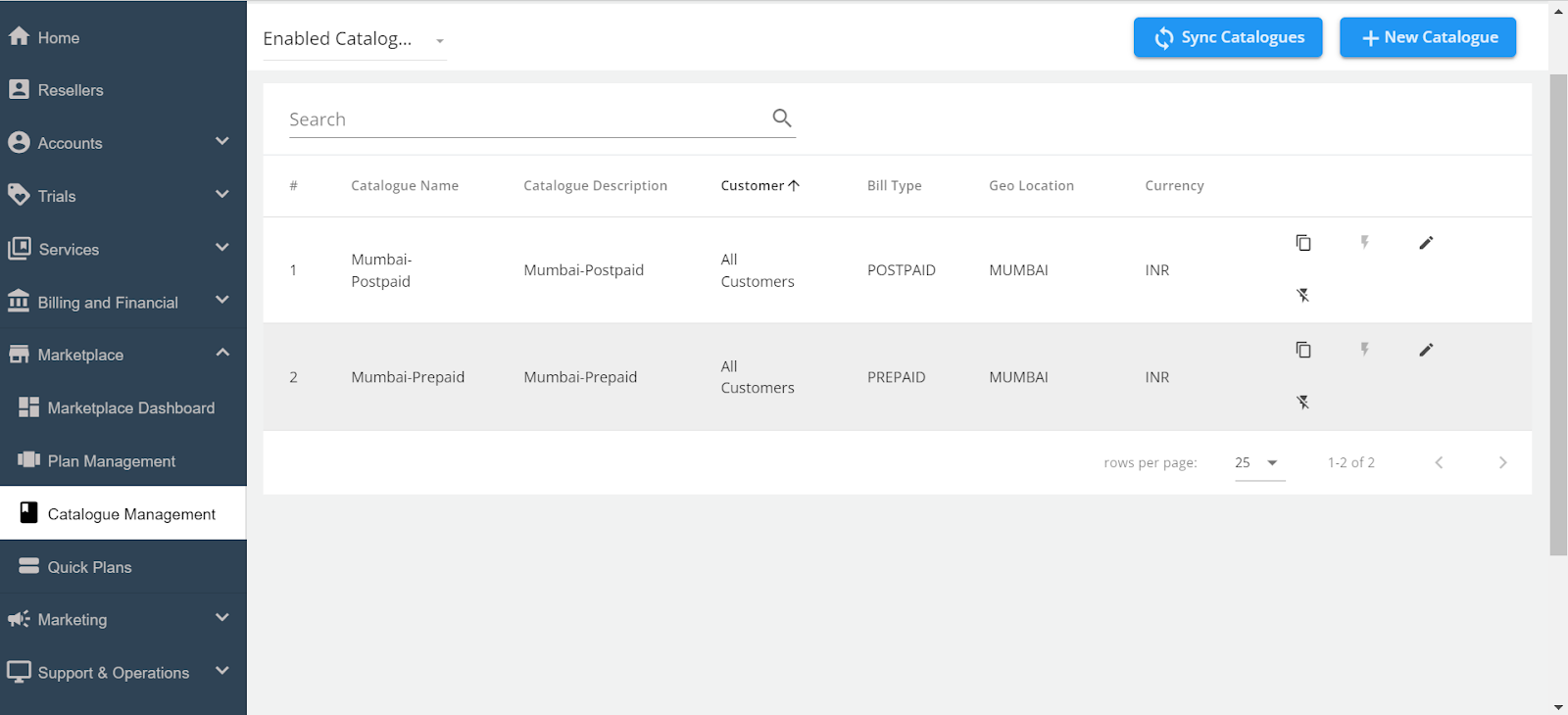1568x715 pixels.
Task: Open Plan Management in the sidebar
Action: 112,461
